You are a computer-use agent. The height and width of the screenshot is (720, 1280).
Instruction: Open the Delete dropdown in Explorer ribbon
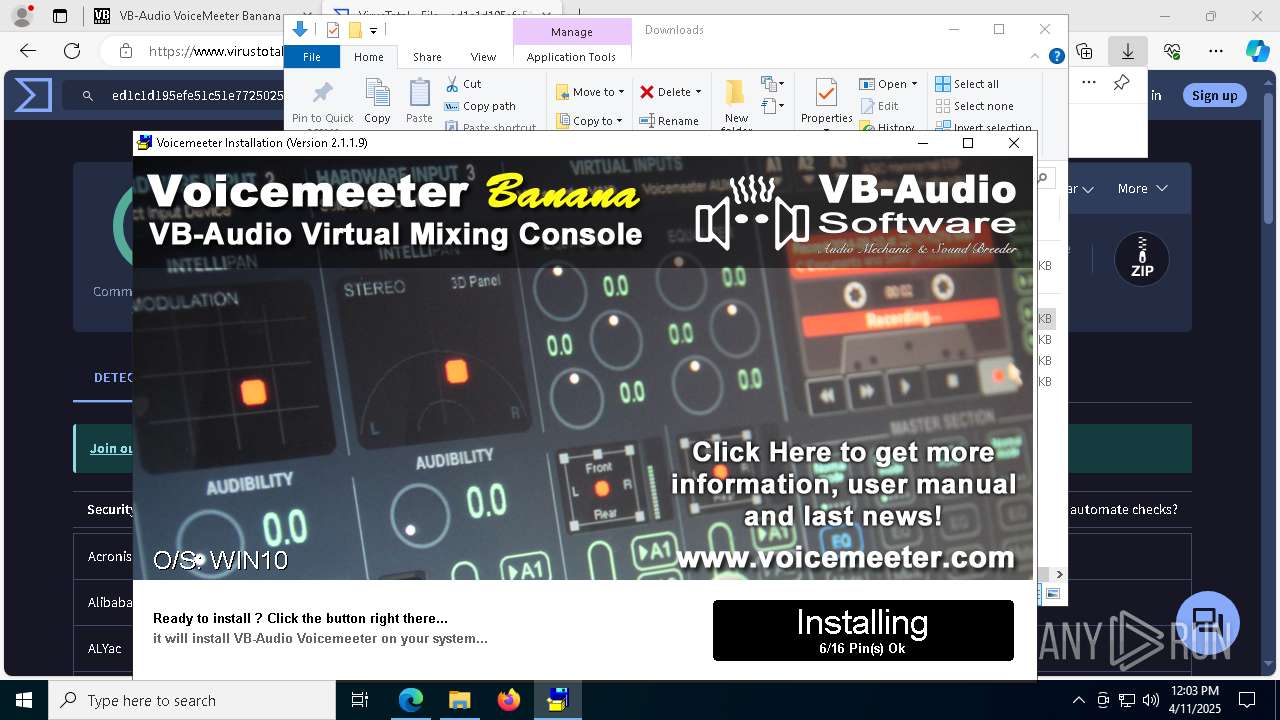(x=671, y=92)
